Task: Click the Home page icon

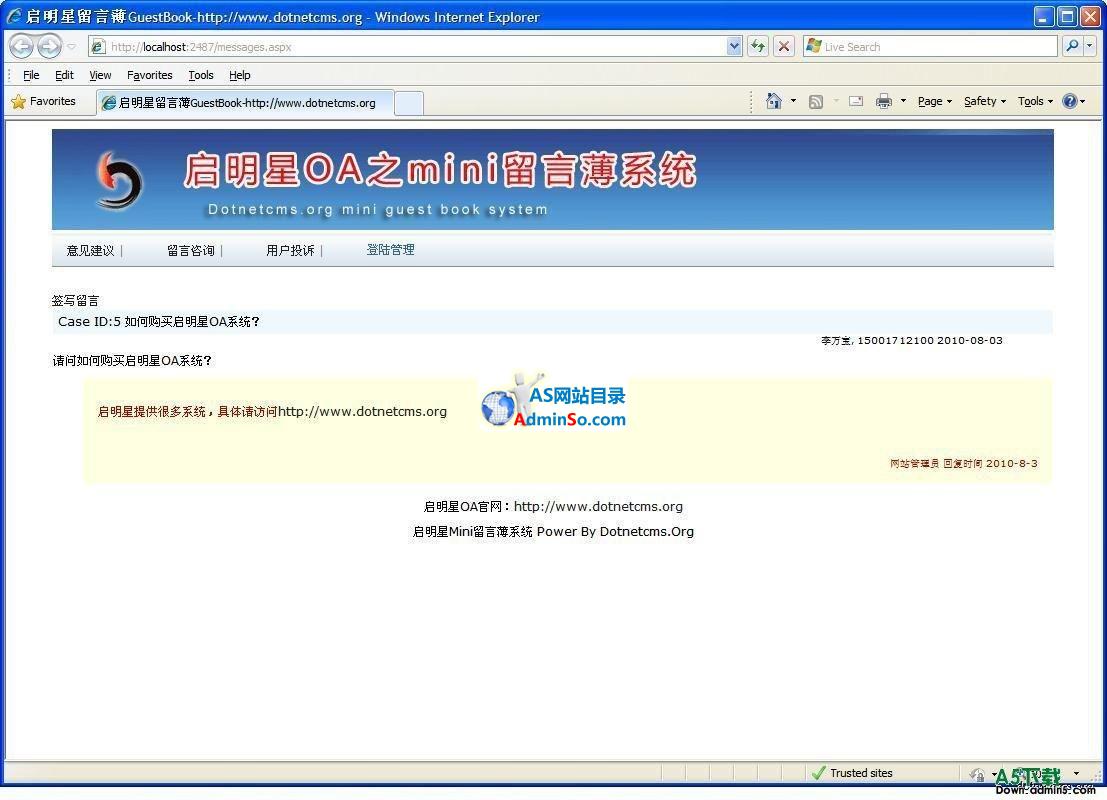Action: click(x=774, y=102)
